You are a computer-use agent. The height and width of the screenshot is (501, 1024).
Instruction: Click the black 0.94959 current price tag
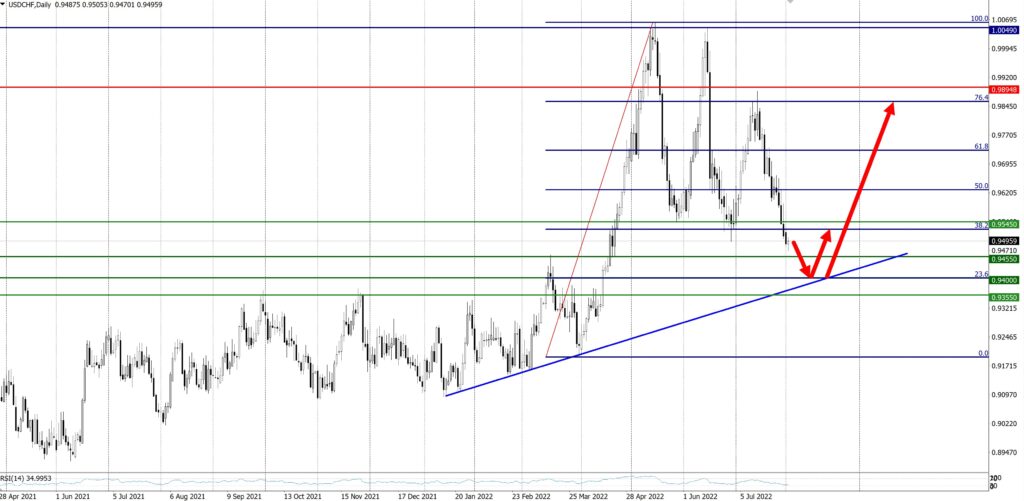[x=1005, y=241]
